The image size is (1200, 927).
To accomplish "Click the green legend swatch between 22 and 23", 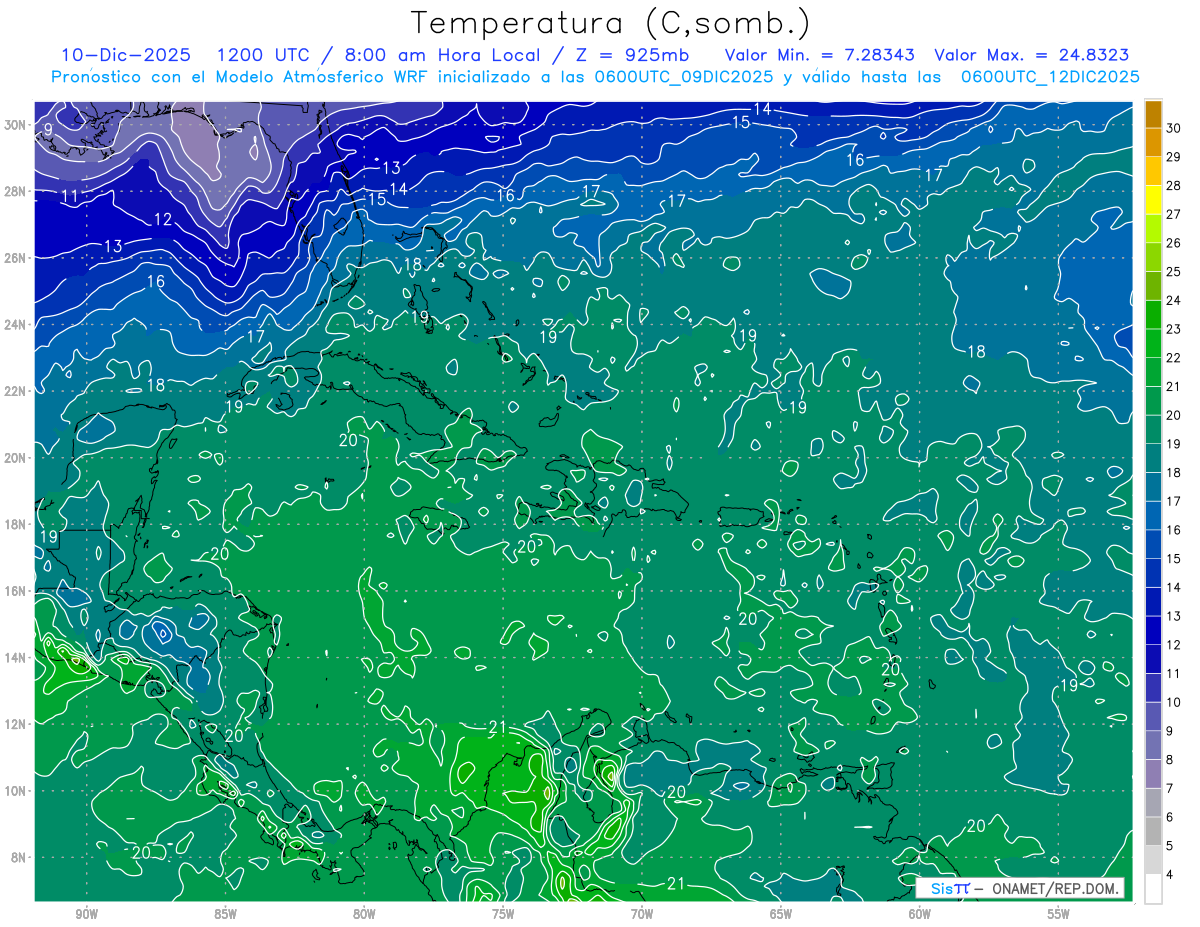I will coord(1153,343).
